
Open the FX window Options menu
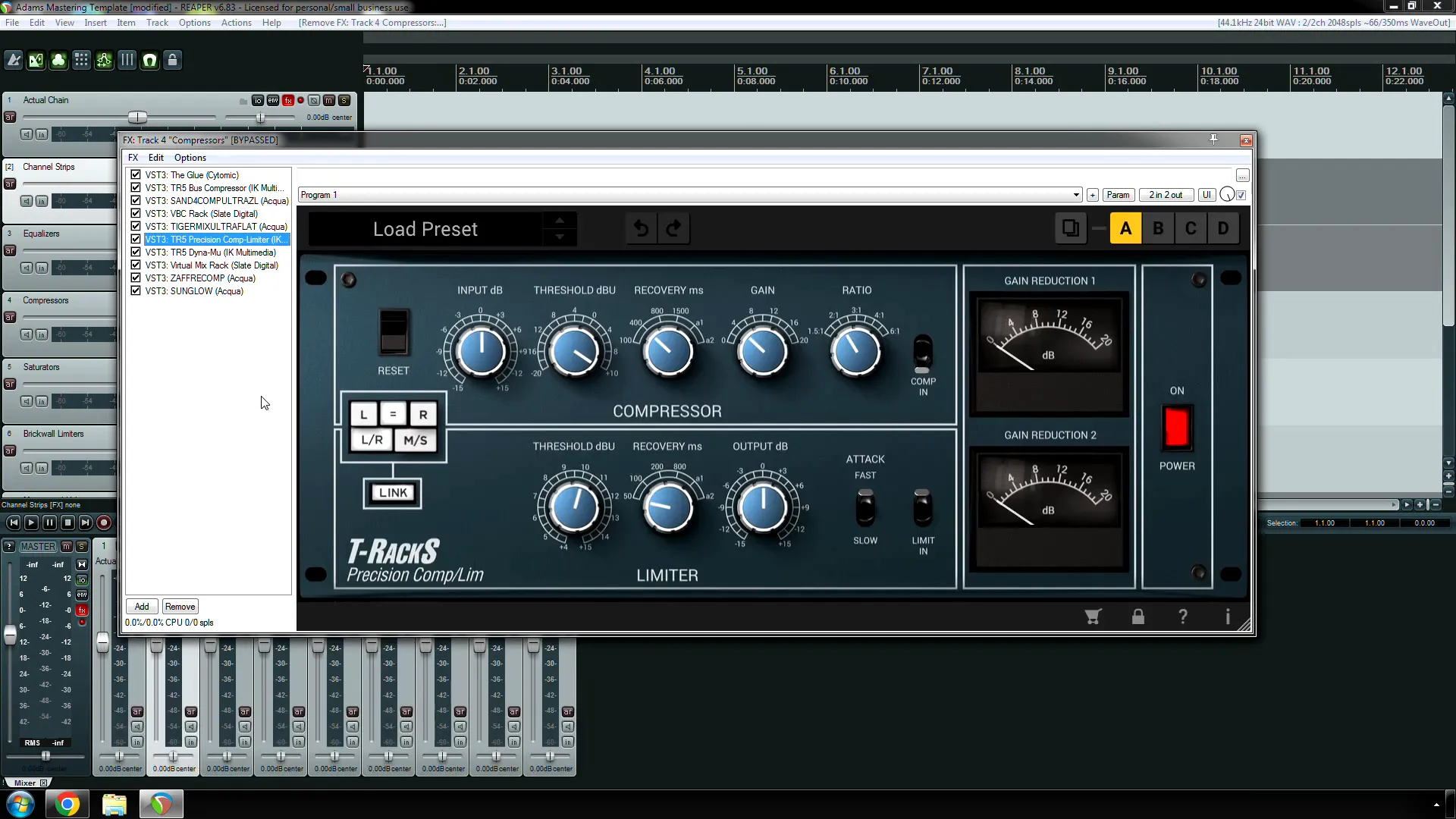click(x=190, y=158)
